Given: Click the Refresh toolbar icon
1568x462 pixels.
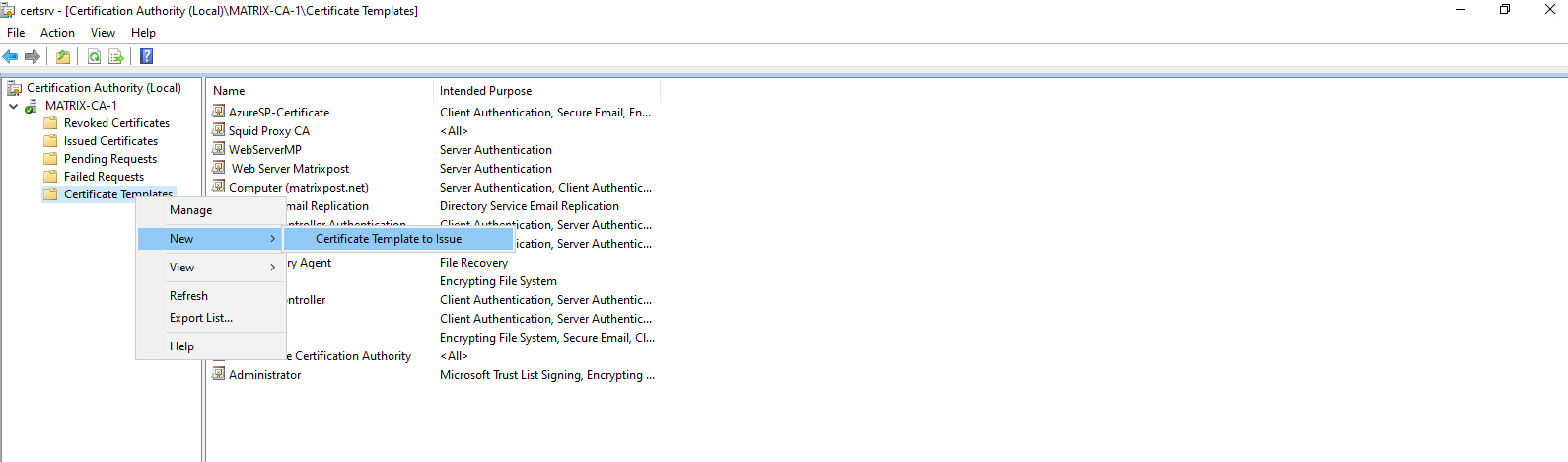Looking at the screenshot, I should [94, 56].
